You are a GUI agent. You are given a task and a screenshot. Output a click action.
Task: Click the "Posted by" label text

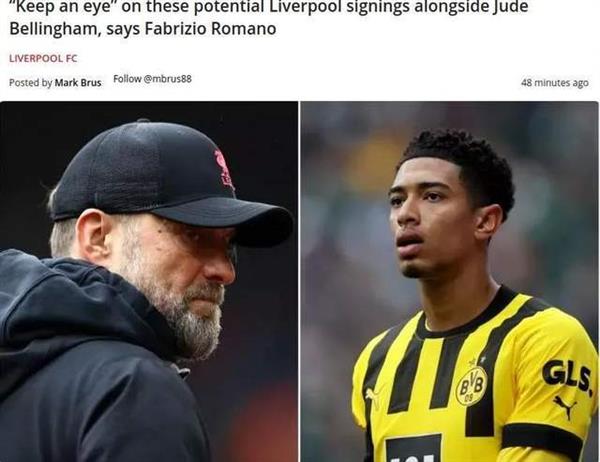(30, 83)
